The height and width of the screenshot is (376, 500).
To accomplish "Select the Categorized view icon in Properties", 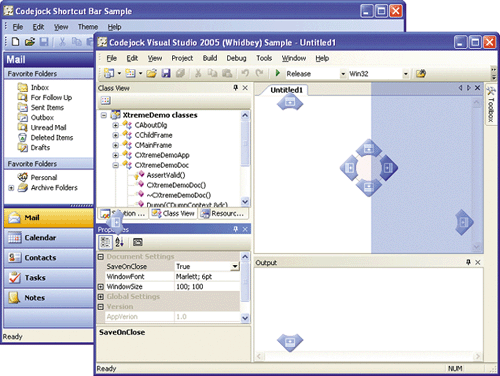I will coord(106,242).
